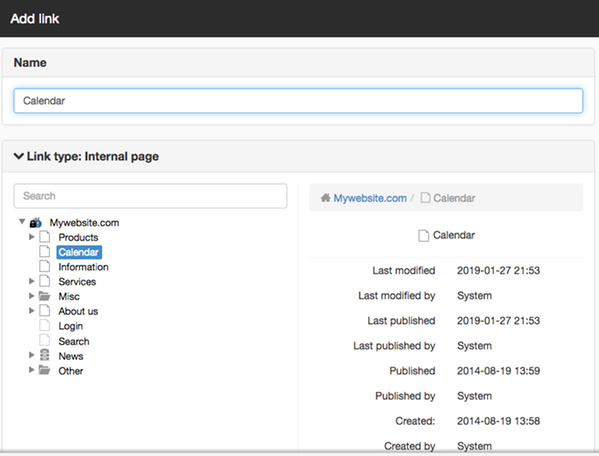
Task: Collapse the Mywebsite.com root node
Action: 22,222
